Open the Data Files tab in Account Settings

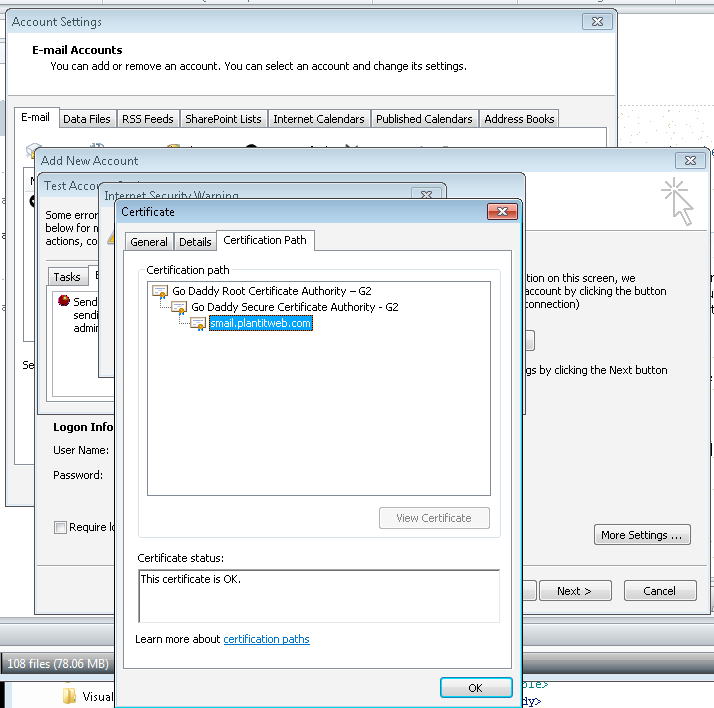pyautogui.click(x=87, y=119)
